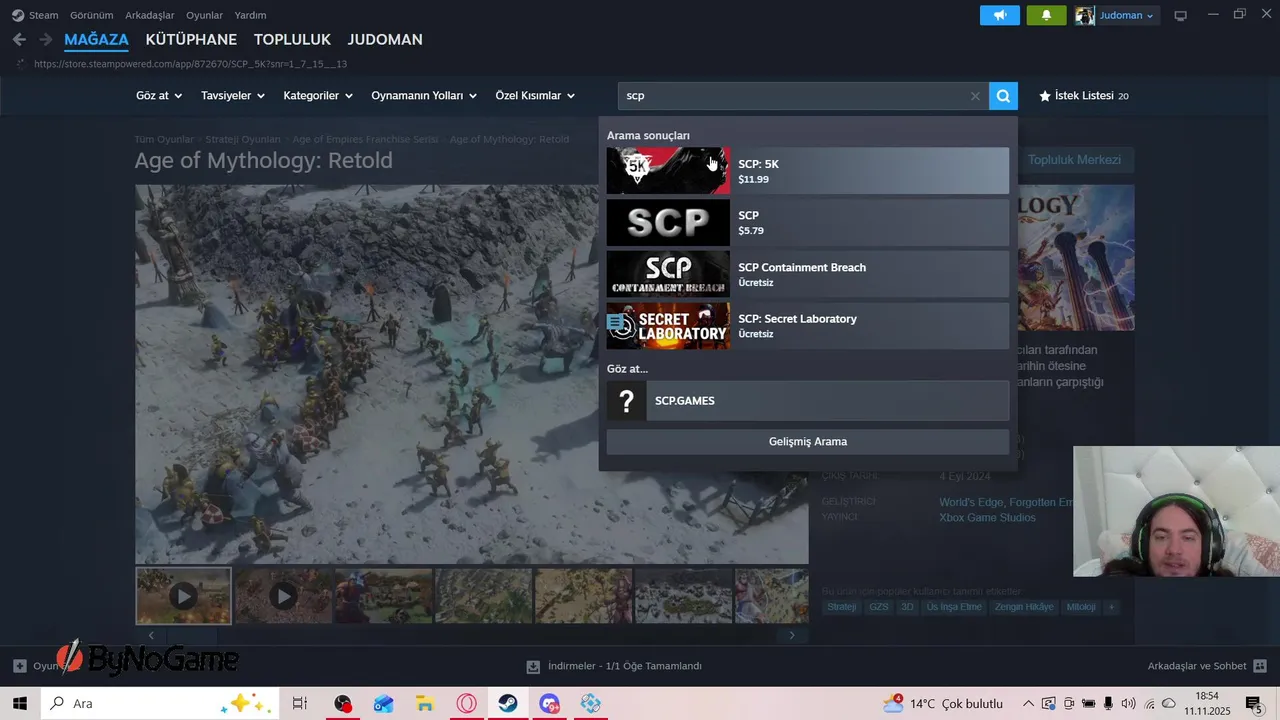The height and width of the screenshot is (720, 1280).
Task: Open Opera browser from the taskbar
Action: click(466, 703)
